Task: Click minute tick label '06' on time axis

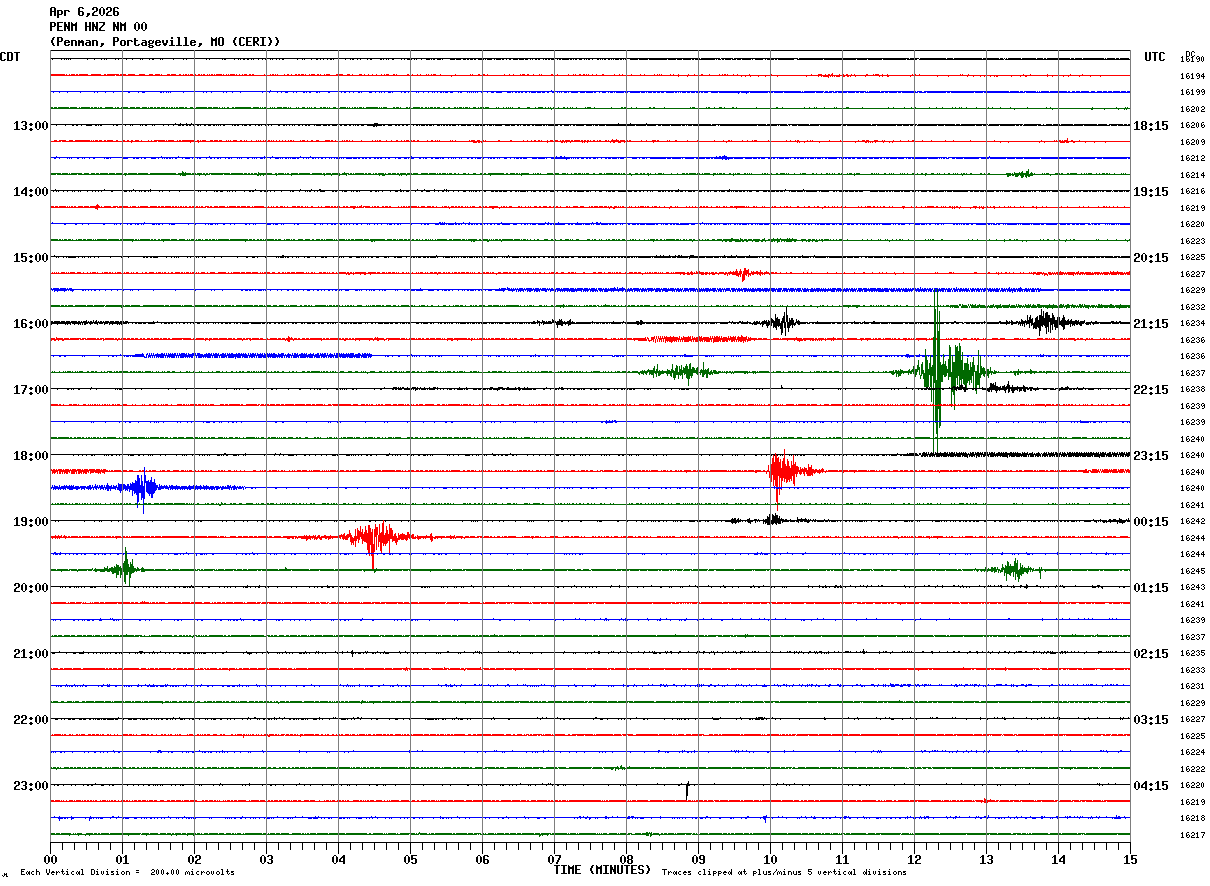Action: 482,859
